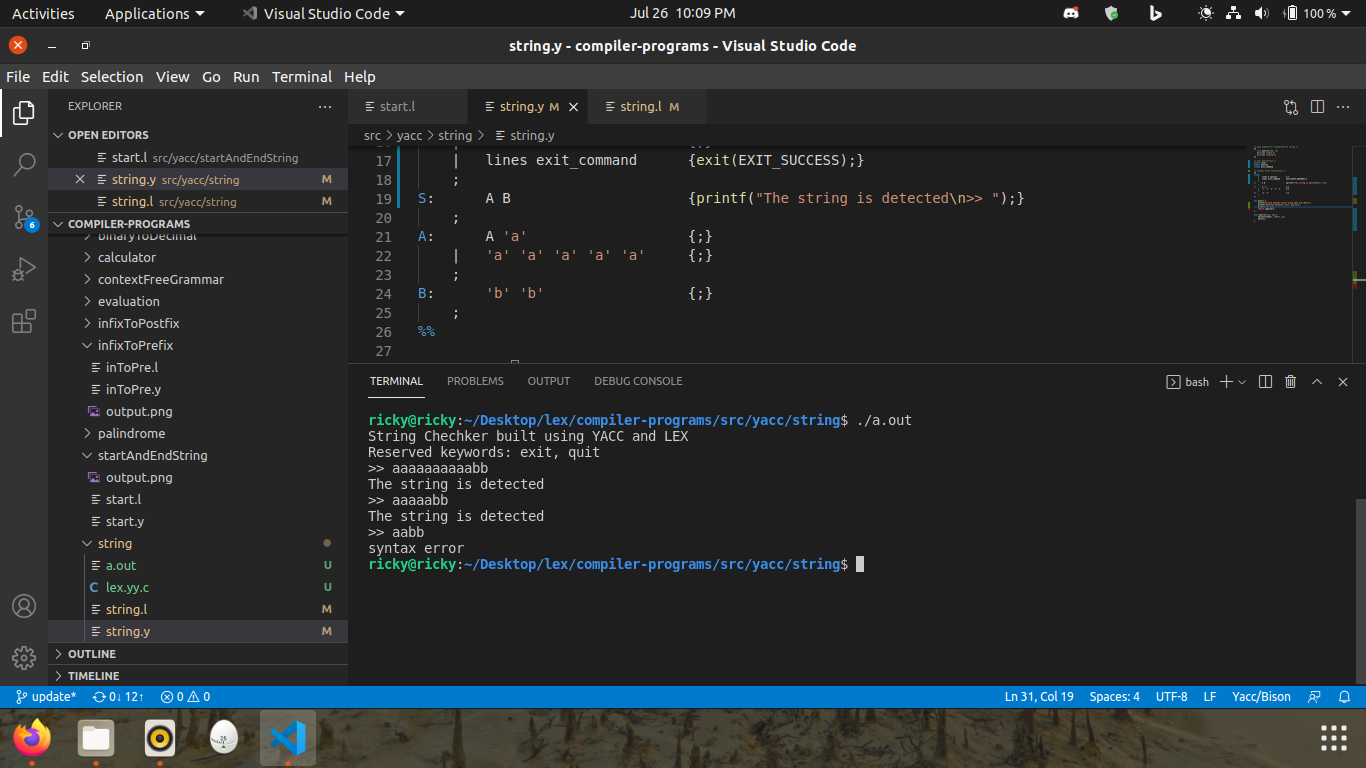Open the Accounts menu icon

point(24,606)
